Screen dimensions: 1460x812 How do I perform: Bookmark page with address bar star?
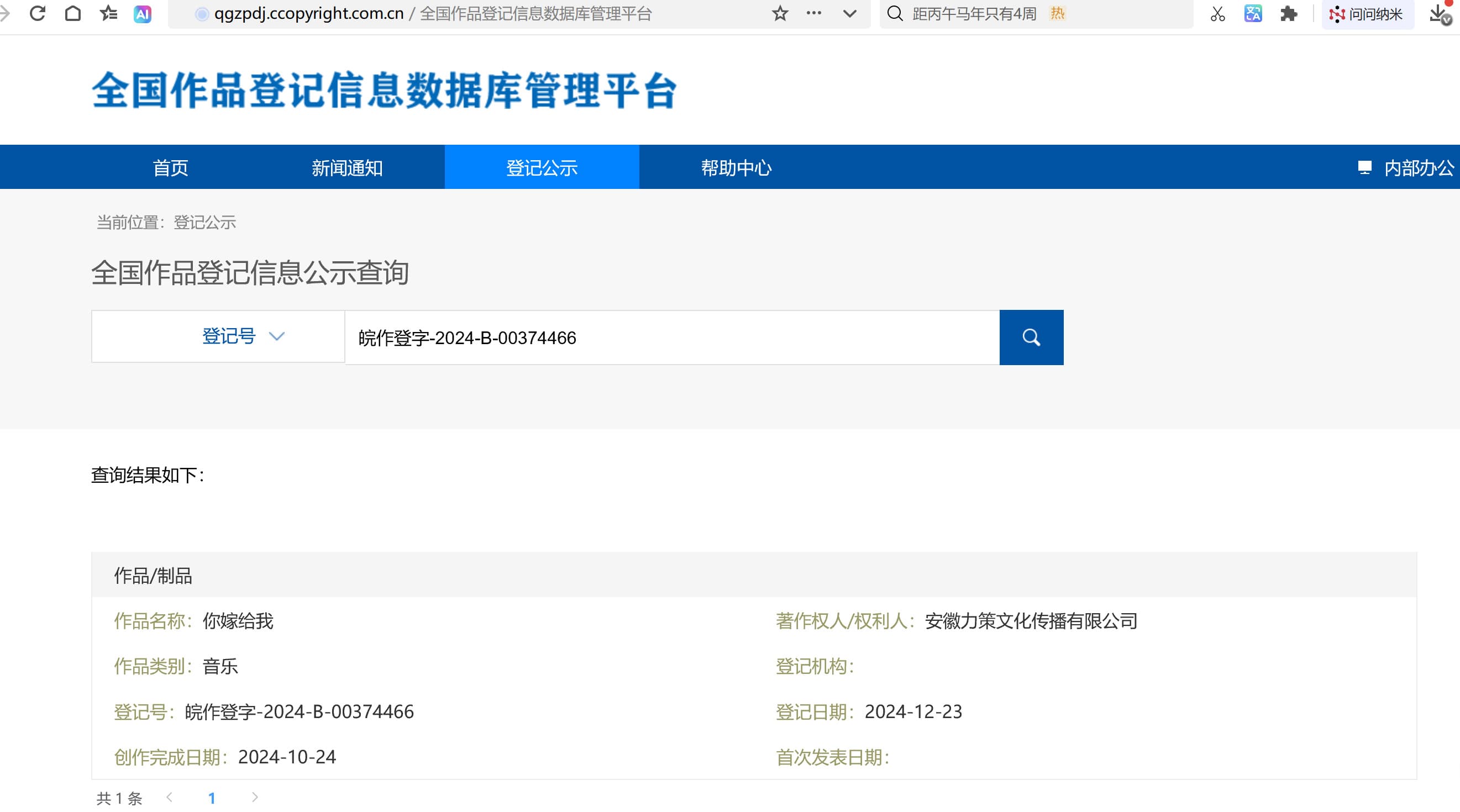[780, 13]
